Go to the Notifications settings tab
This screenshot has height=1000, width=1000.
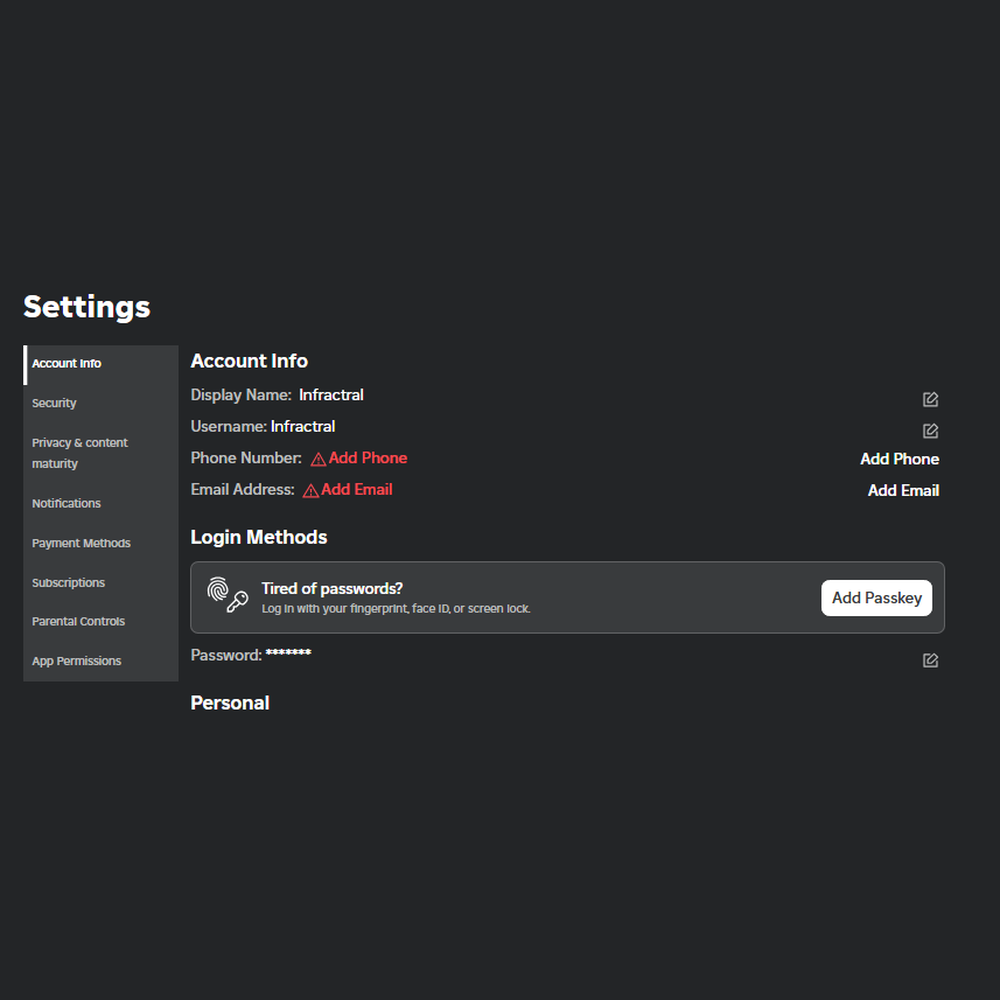(101, 503)
